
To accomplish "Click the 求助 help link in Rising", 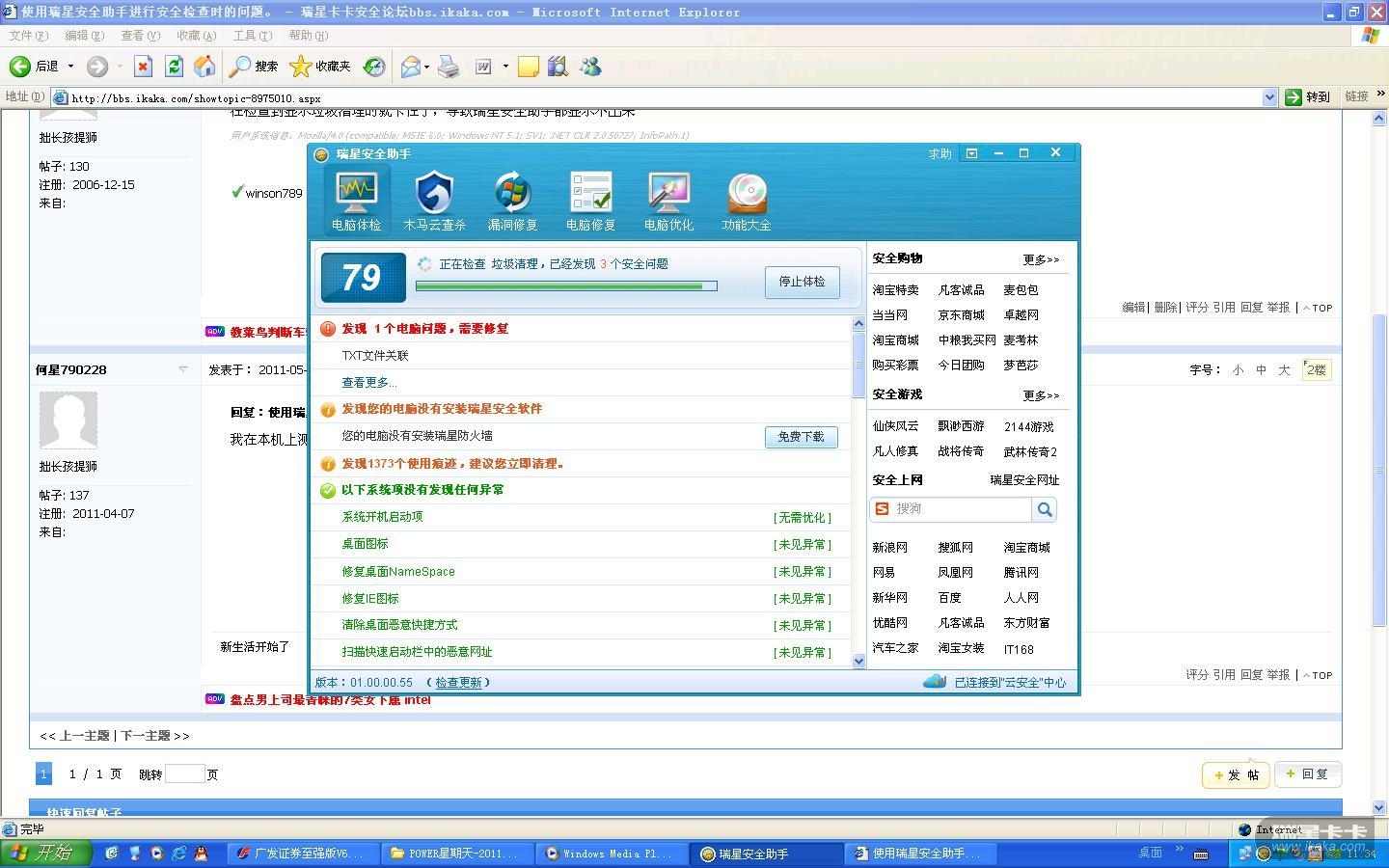I will [940, 153].
